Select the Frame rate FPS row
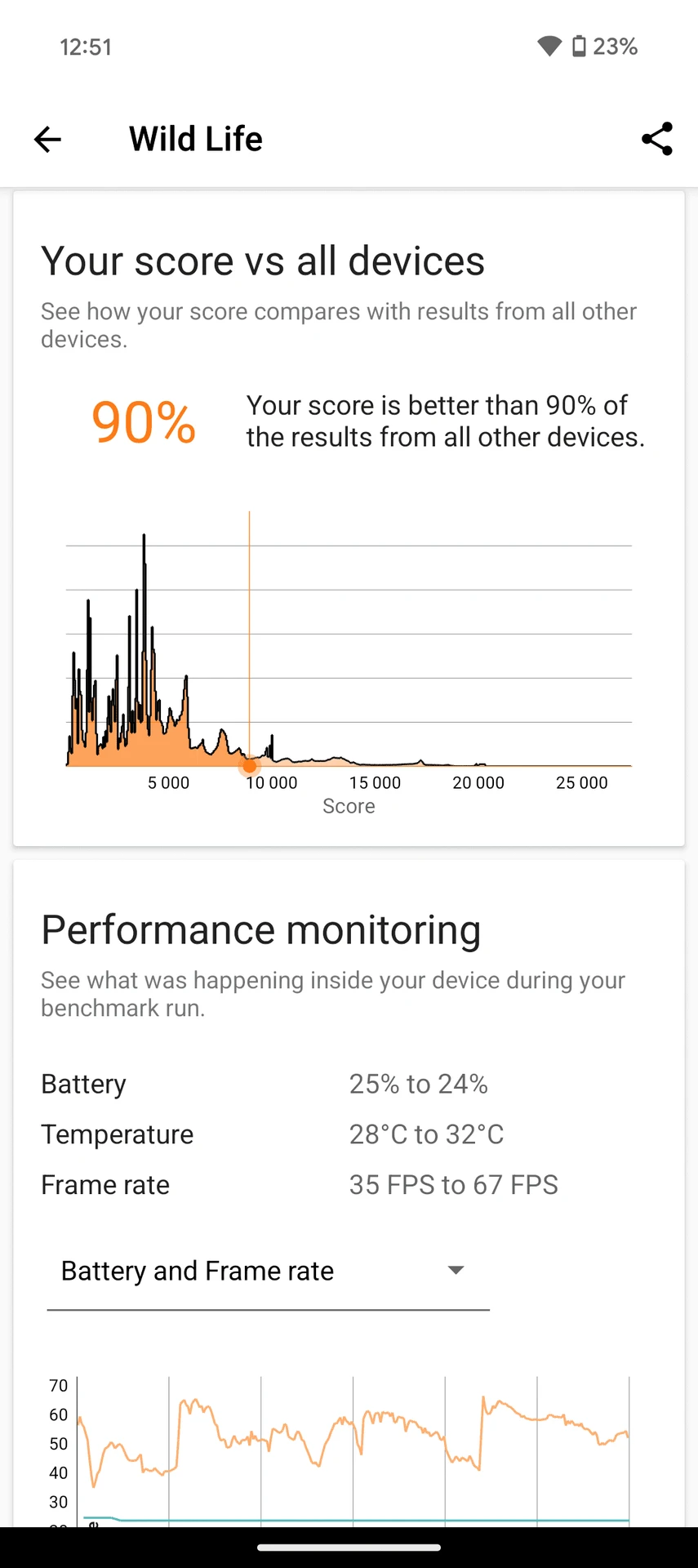The image size is (698, 1568). click(349, 1185)
